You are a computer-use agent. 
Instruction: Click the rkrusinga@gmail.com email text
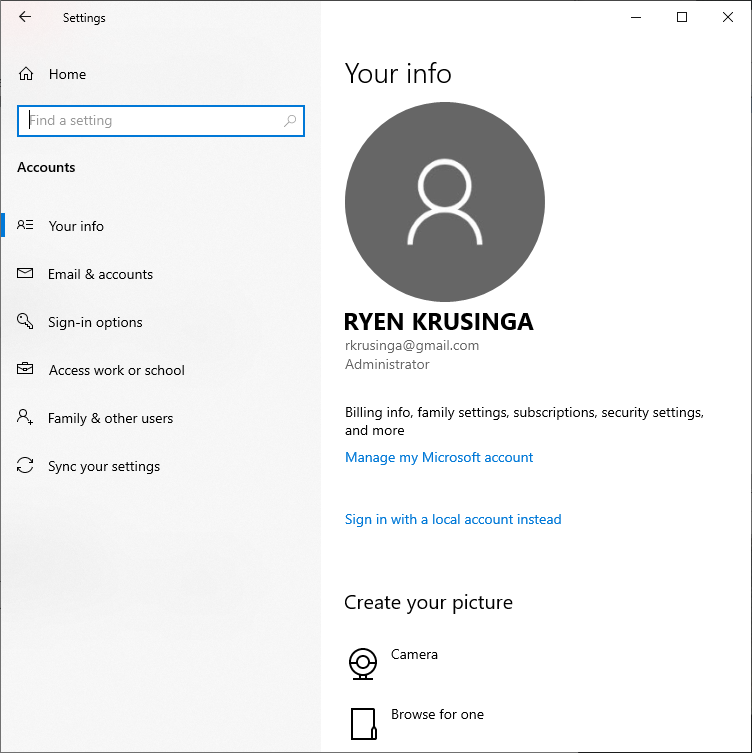pos(412,345)
